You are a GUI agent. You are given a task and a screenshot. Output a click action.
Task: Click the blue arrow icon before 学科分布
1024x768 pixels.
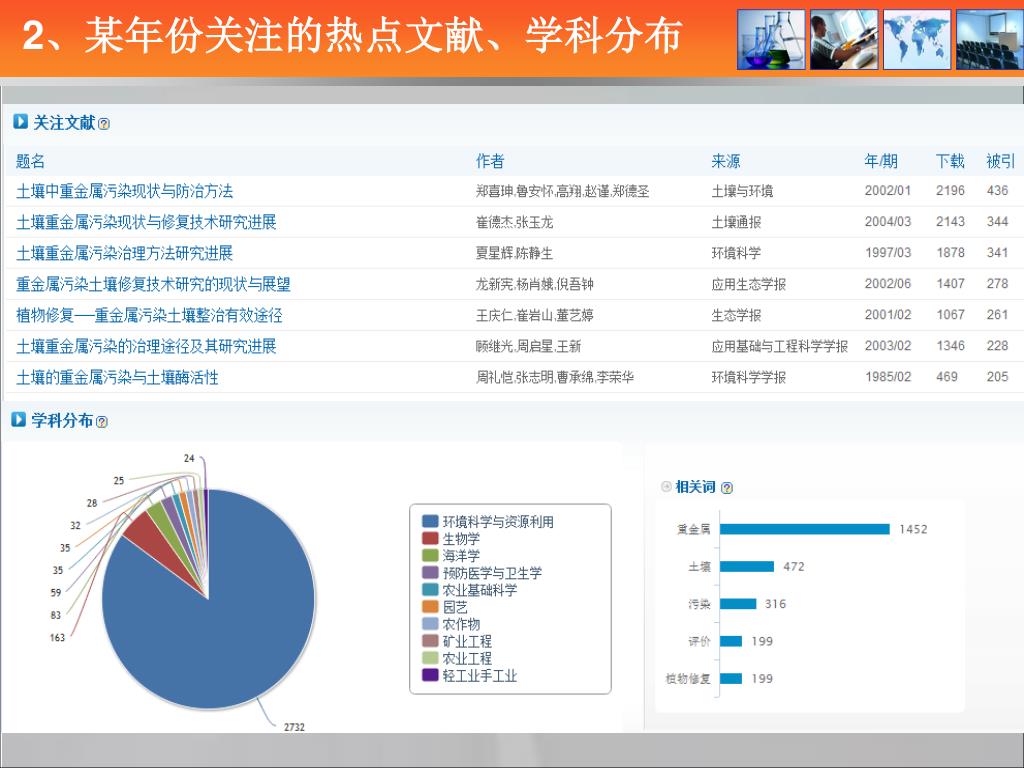18,419
